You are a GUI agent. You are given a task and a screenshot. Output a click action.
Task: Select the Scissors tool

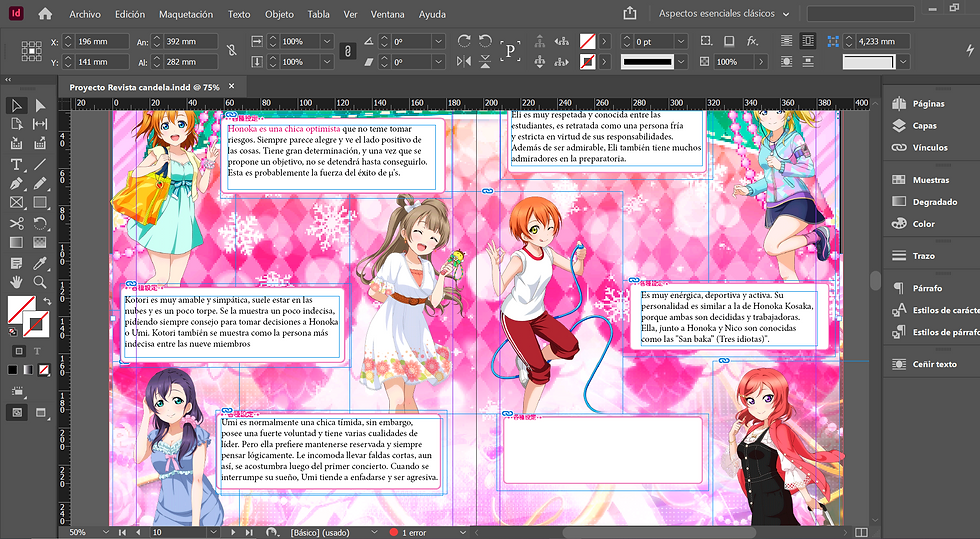click(x=17, y=223)
